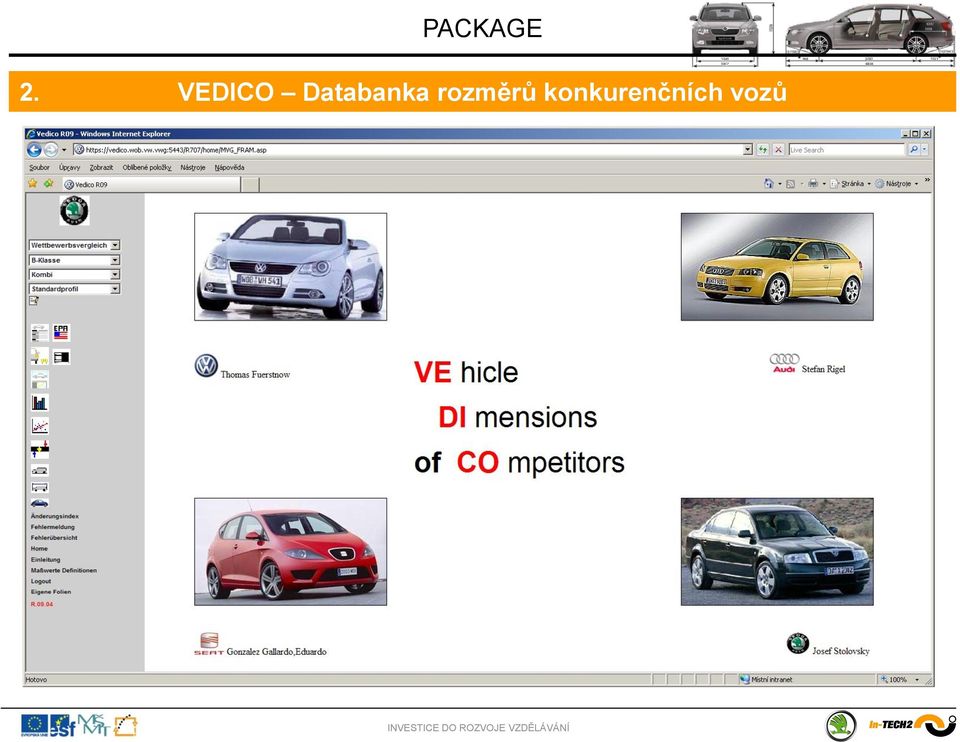Open the Kombi body type dropdown
The height and width of the screenshot is (742, 960).
click(x=114, y=274)
